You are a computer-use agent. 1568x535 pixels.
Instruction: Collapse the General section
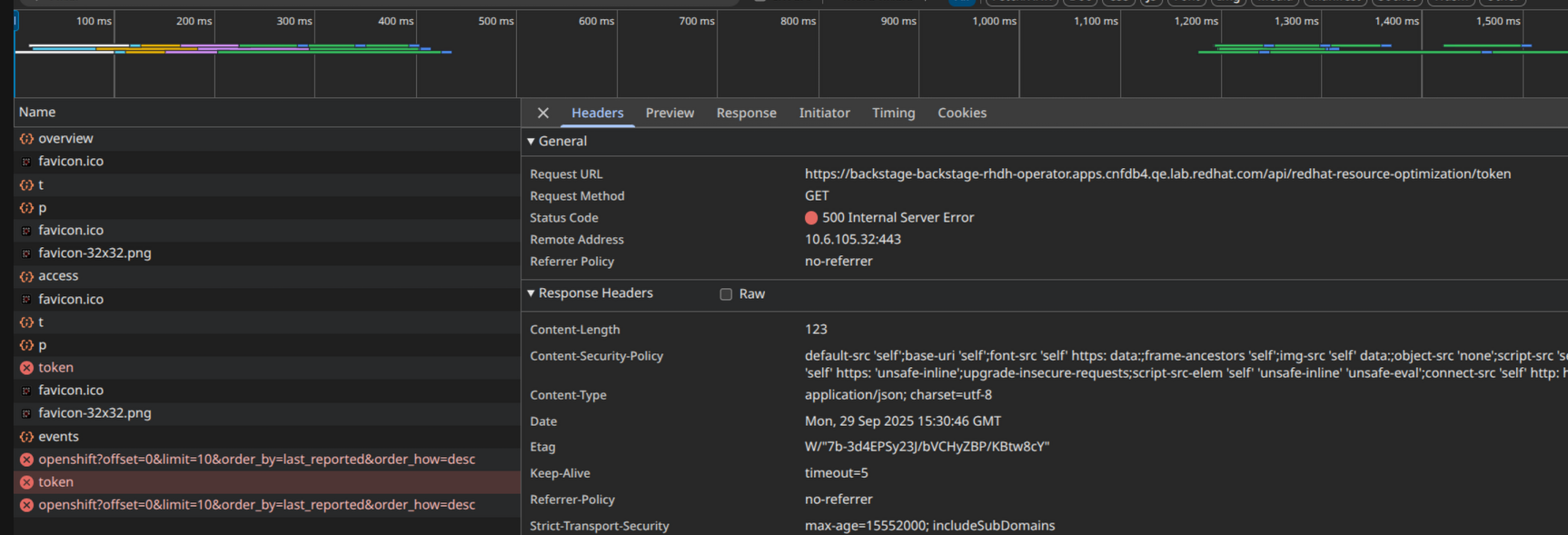[531, 142]
